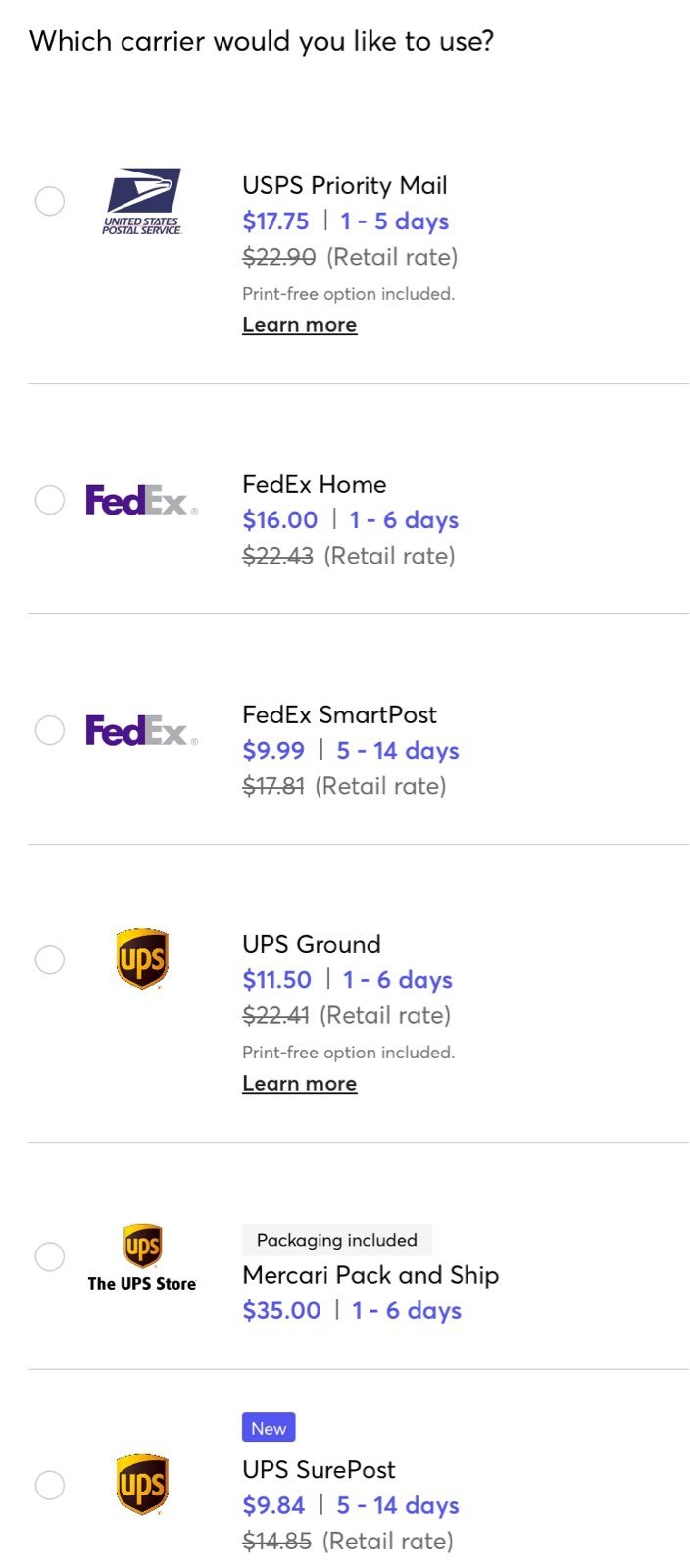Click the United States Postal Service logo
Screen dimensions: 690x1568
[143, 201]
